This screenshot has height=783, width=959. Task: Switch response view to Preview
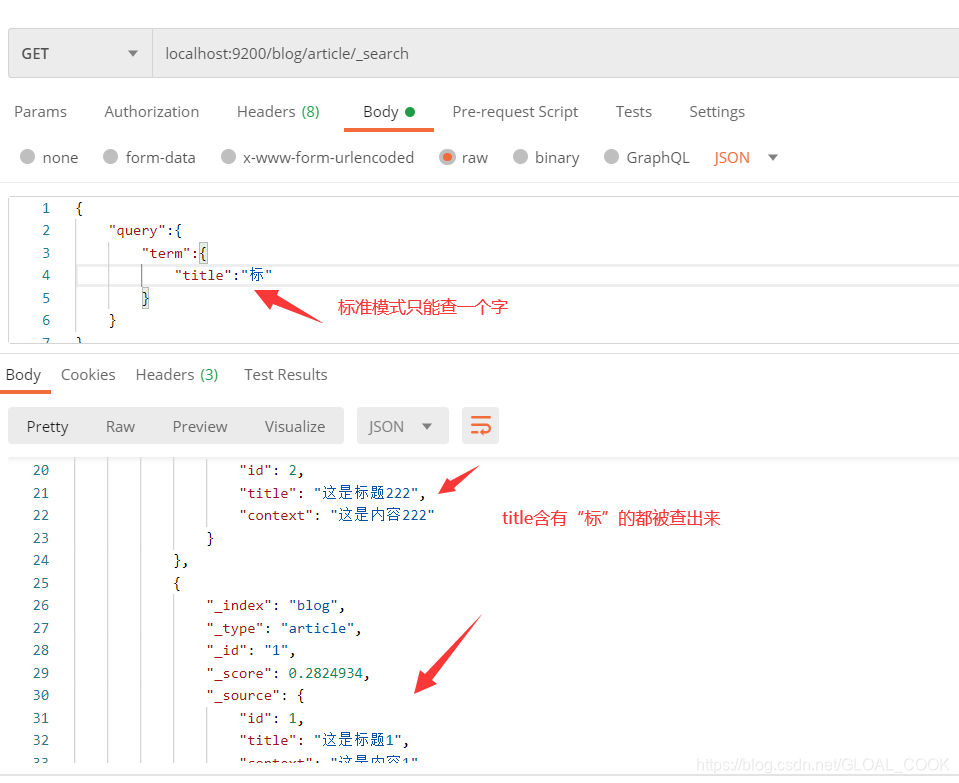pyautogui.click(x=200, y=426)
